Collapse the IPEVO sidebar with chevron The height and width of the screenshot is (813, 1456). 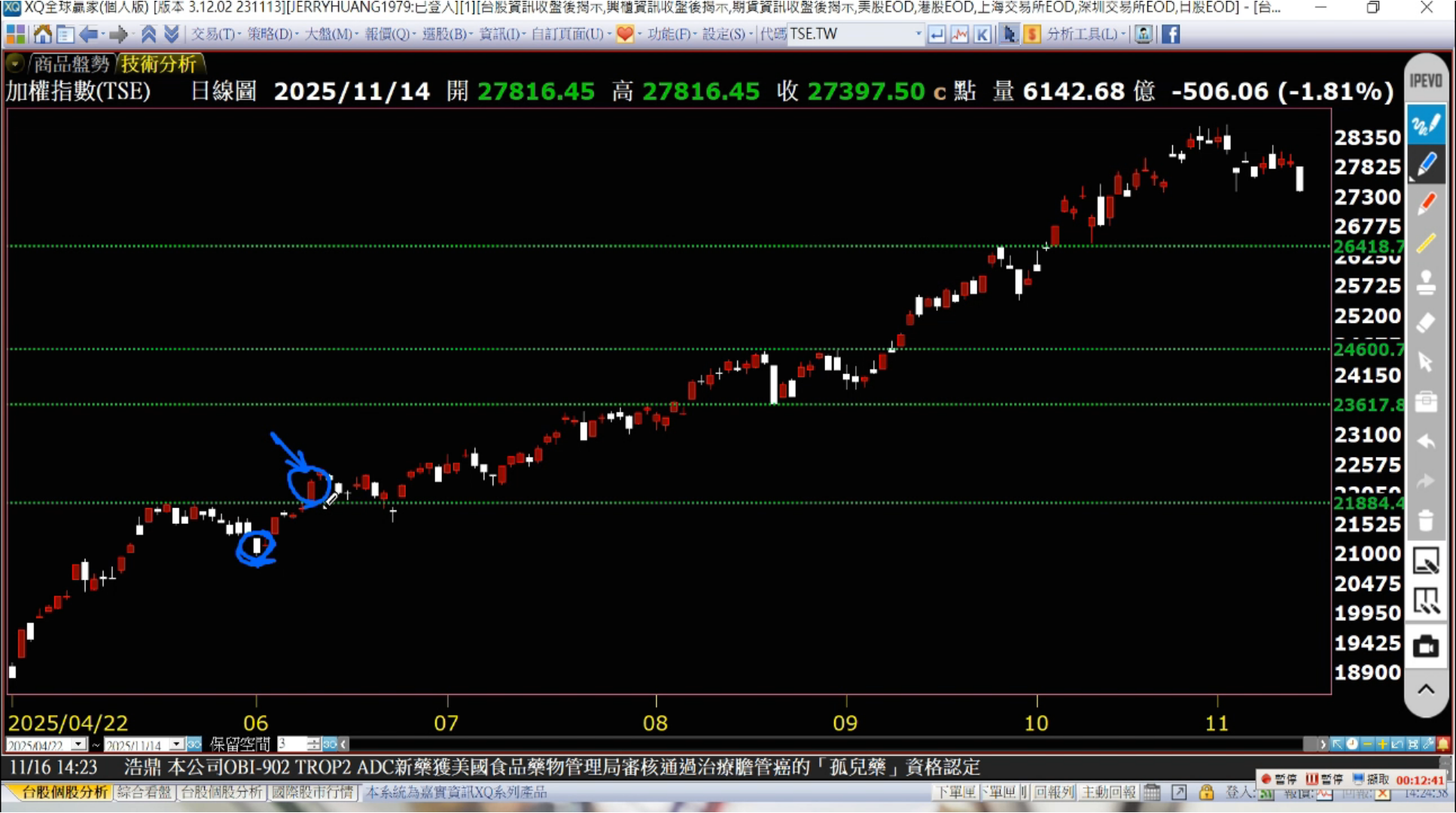coord(1426,690)
